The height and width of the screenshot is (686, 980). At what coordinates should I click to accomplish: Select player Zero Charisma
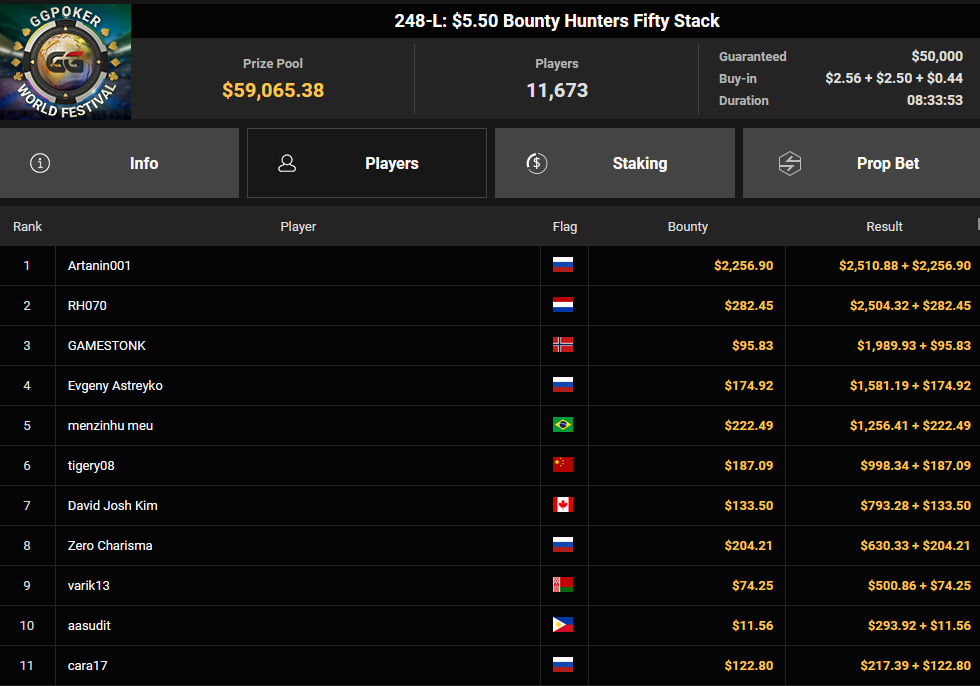pyautogui.click(x=110, y=545)
